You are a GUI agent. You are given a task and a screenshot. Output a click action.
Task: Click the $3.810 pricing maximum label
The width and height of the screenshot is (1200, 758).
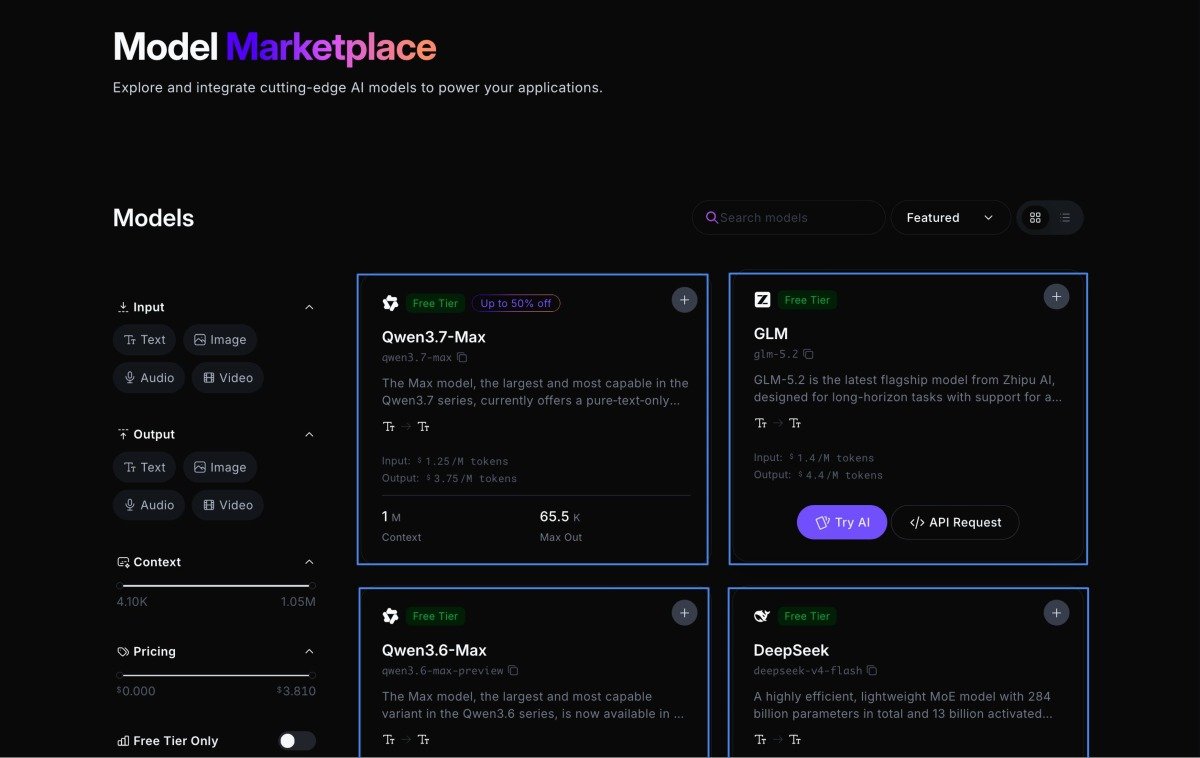(296, 691)
